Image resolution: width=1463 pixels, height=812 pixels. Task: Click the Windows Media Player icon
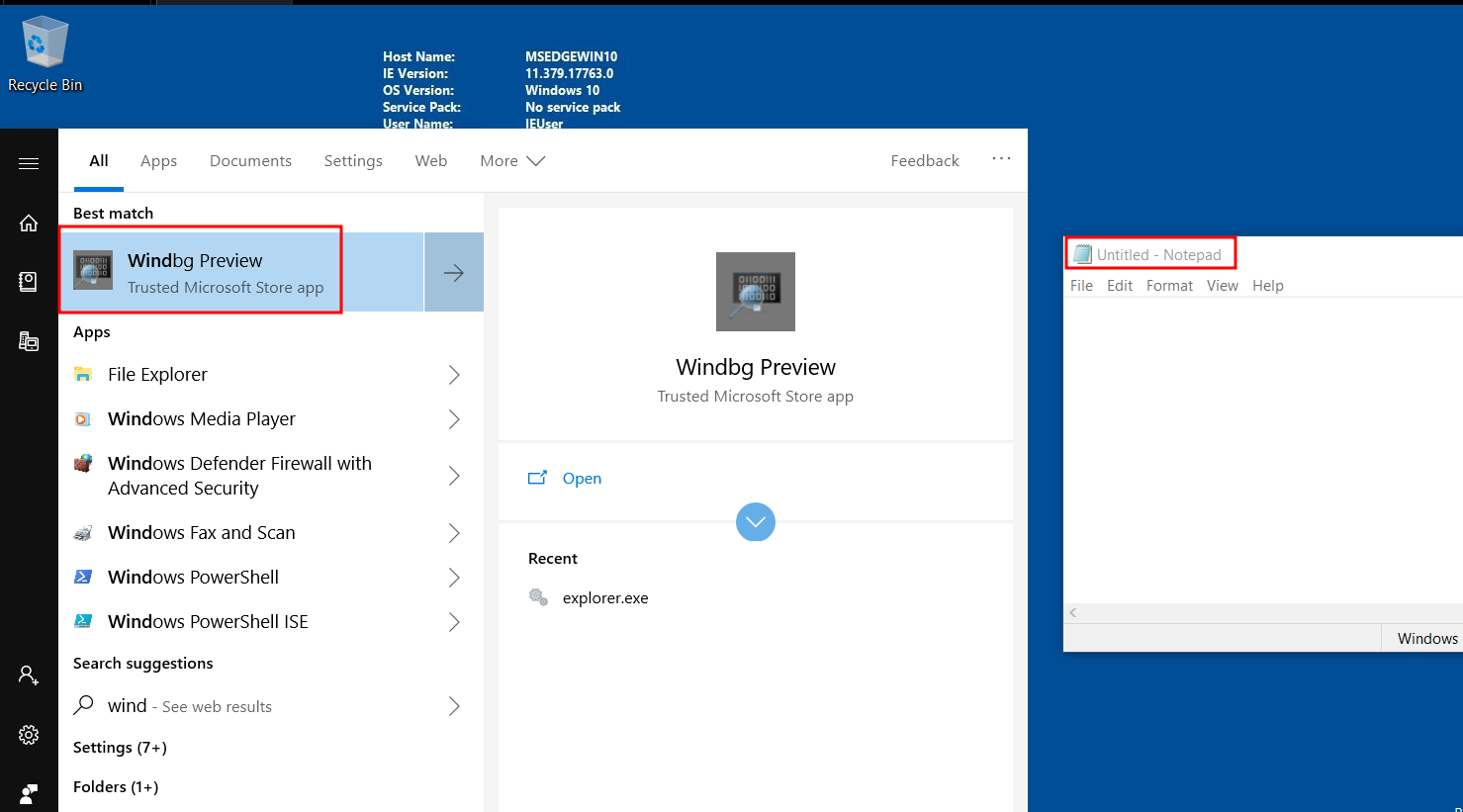click(83, 418)
